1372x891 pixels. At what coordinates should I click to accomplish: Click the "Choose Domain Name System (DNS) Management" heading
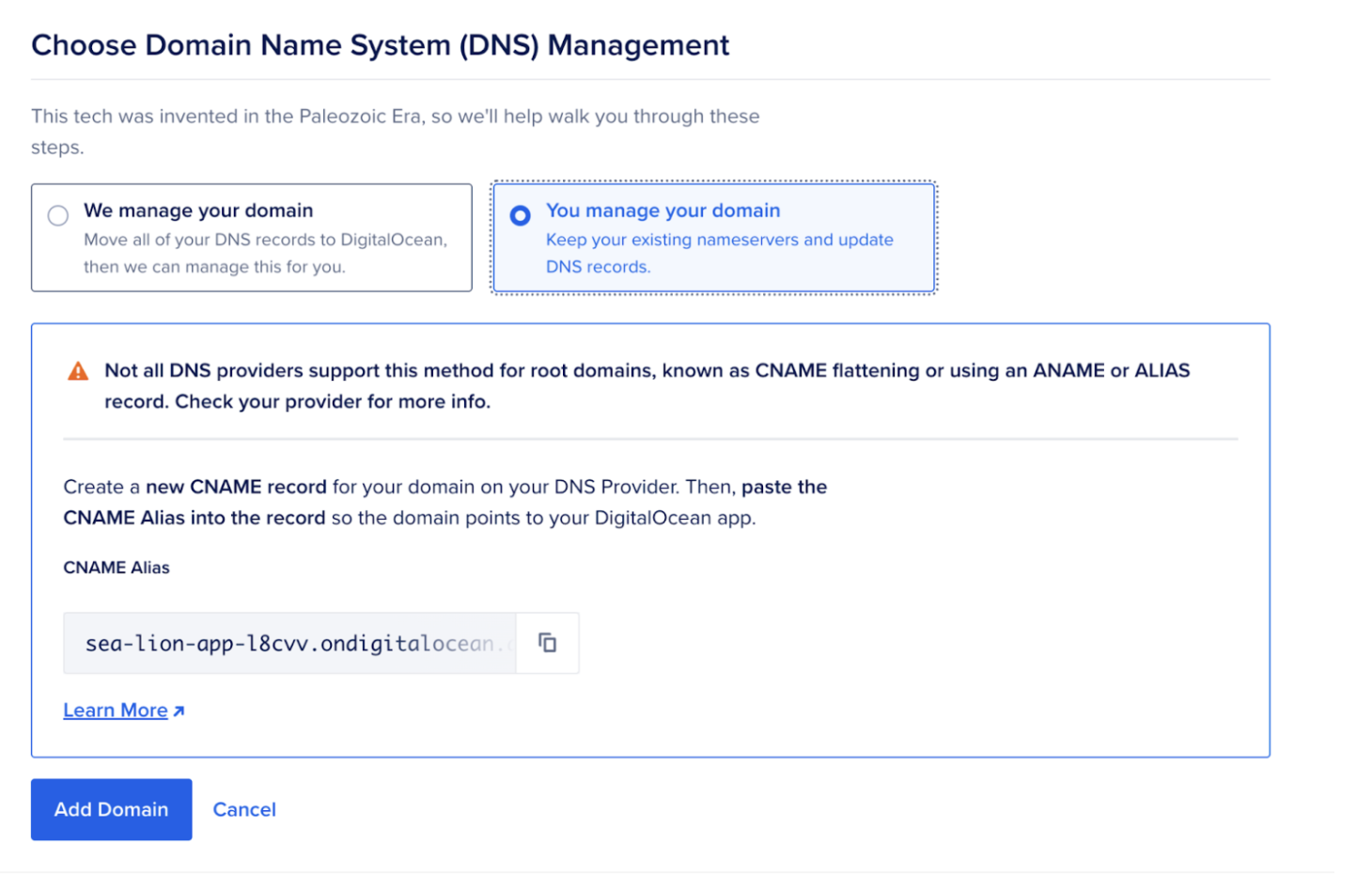[381, 45]
